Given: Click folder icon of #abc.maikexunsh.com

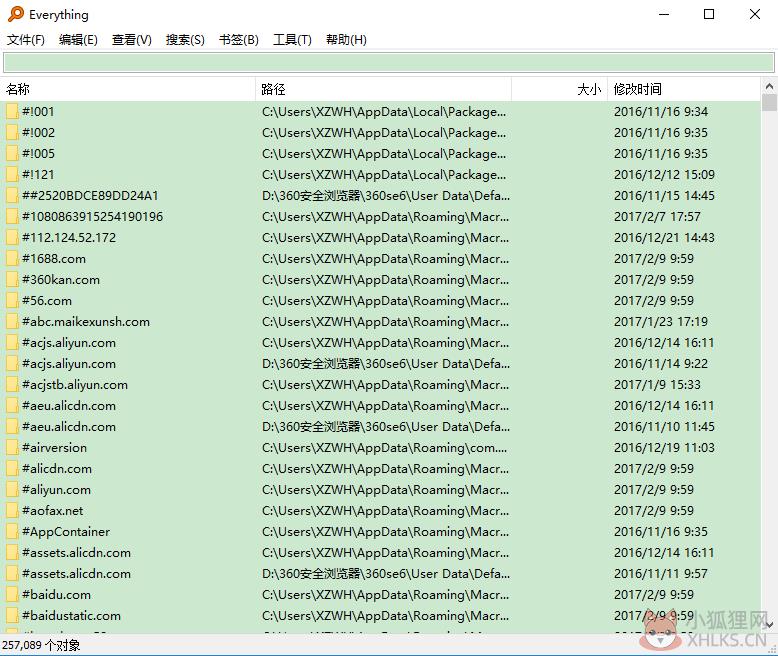Looking at the screenshot, I should [x=12, y=322].
